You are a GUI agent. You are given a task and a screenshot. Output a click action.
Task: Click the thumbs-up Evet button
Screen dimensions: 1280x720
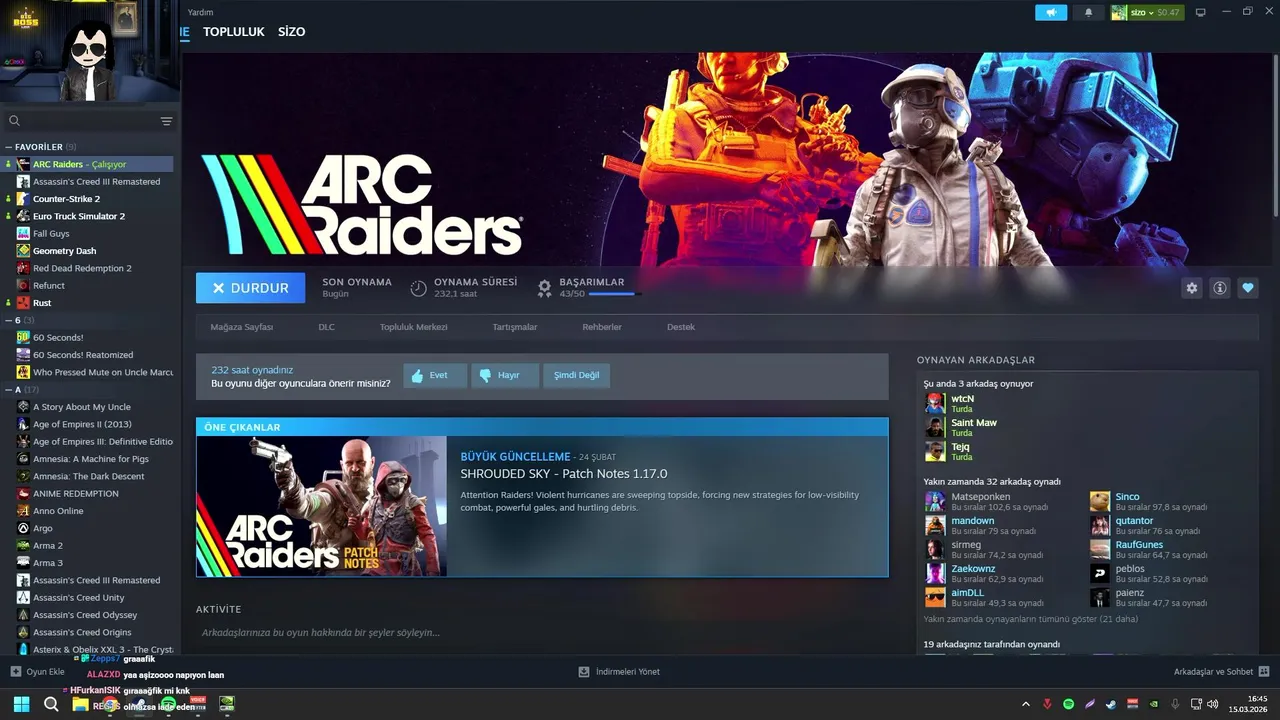[435, 375]
